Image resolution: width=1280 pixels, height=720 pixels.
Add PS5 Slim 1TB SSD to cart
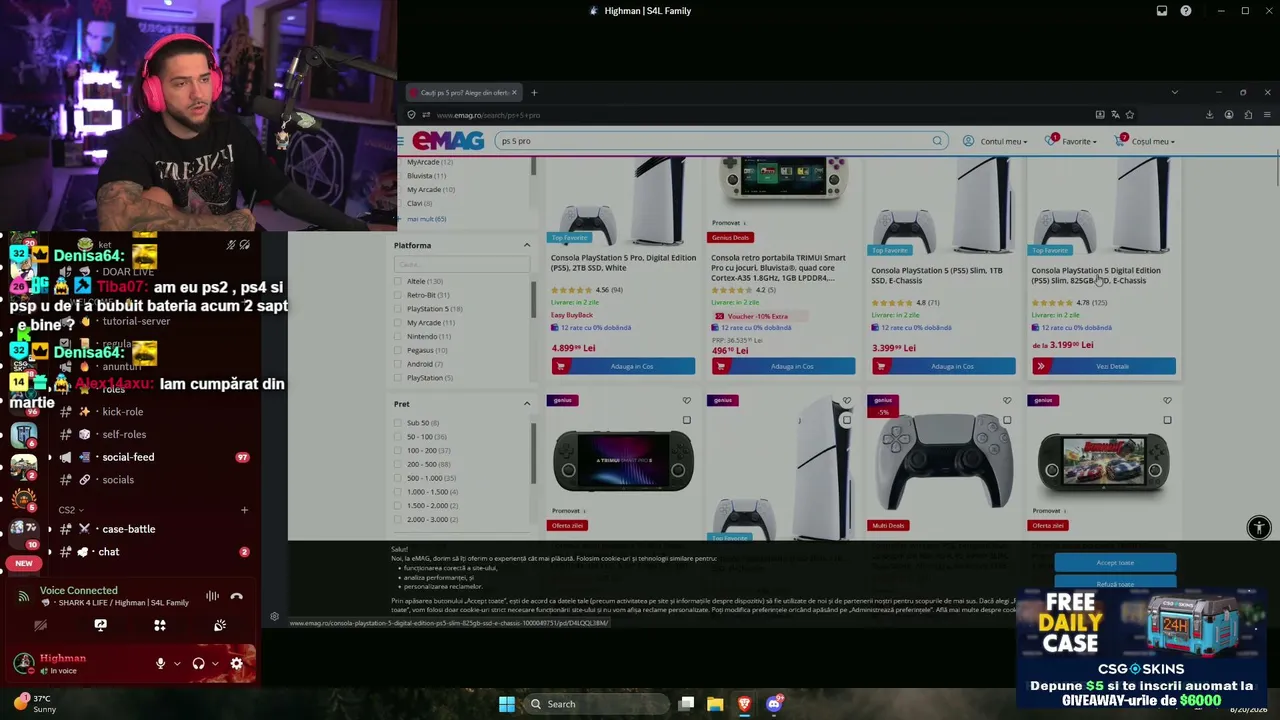point(943,366)
